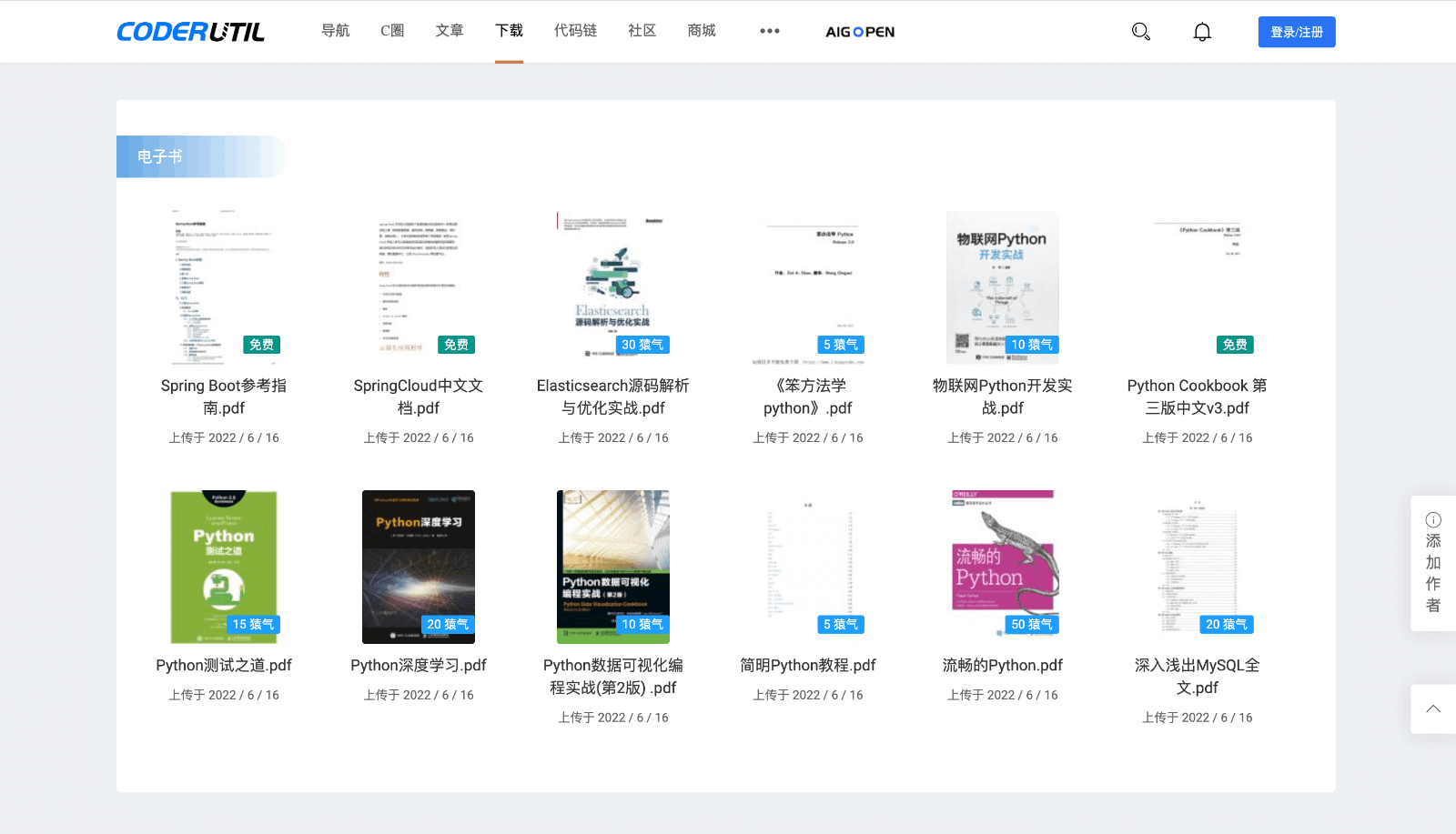Open the notifications bell icon
This screenshot has width=1456, height=834.
pos(1202,32)
